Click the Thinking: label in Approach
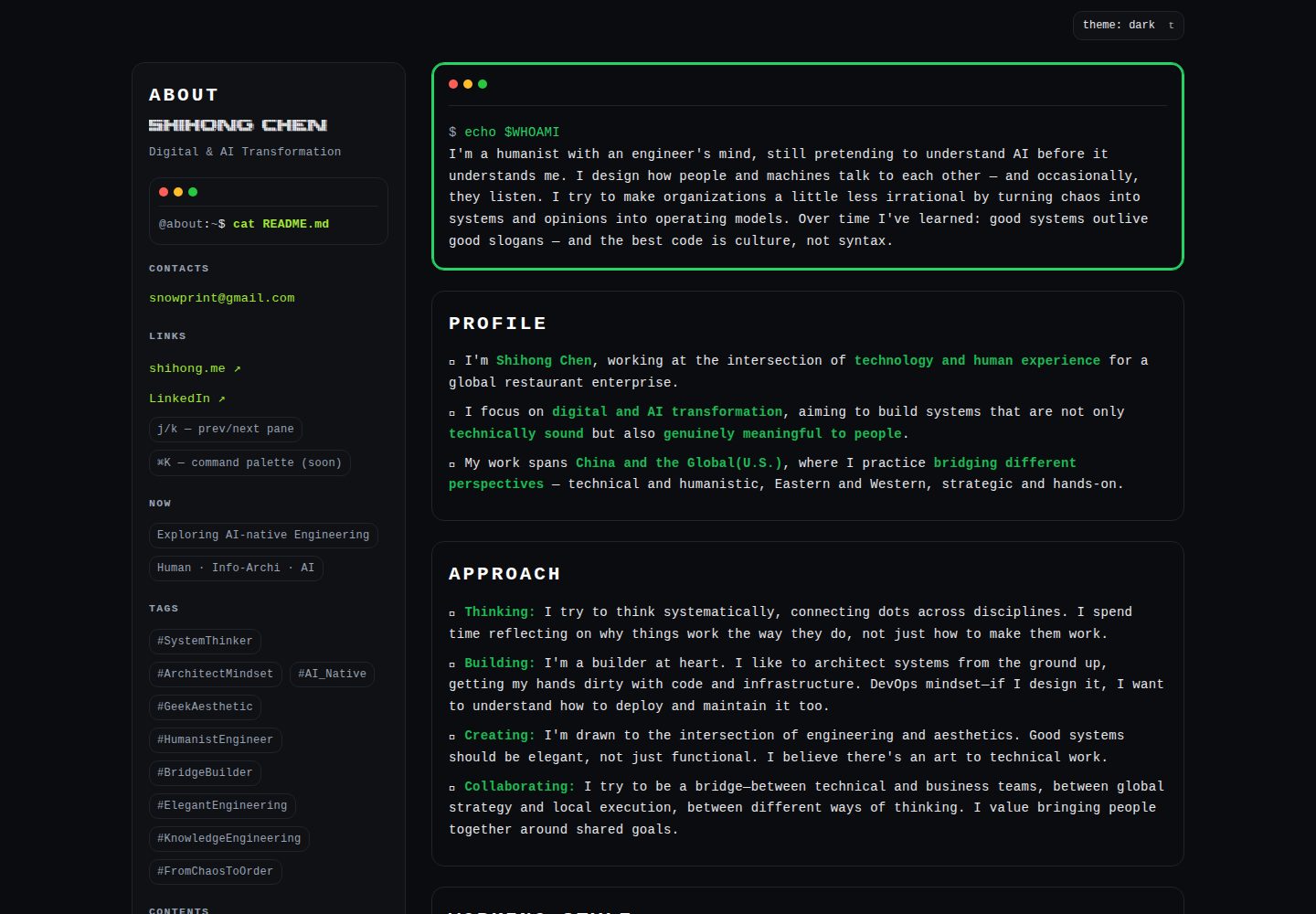Image resolution: width=1316 pixels, height=914 pixels. point(500,612)
